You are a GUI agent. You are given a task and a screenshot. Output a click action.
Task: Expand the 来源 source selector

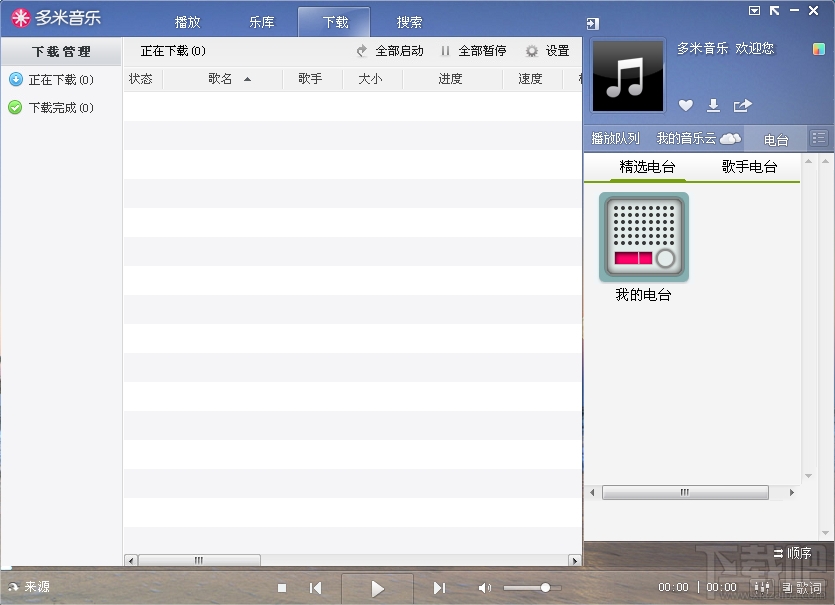pyautogui.click(x=30, y=587)
